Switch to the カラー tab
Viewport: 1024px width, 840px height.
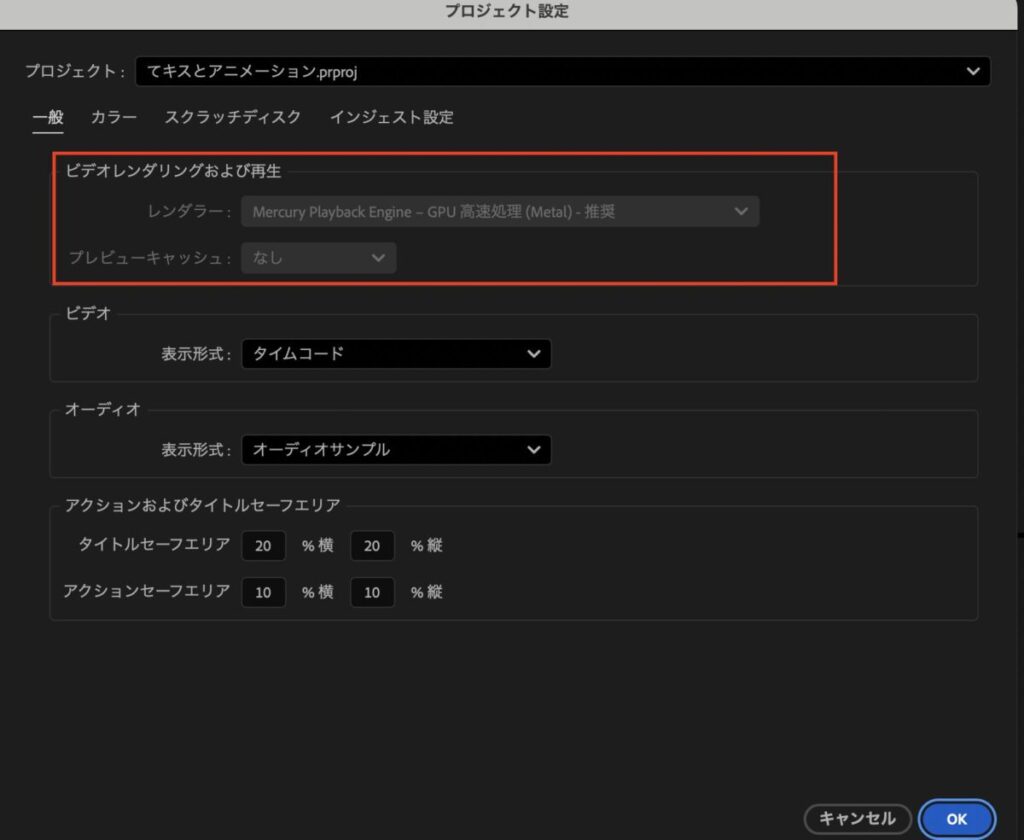coord(114,117)
